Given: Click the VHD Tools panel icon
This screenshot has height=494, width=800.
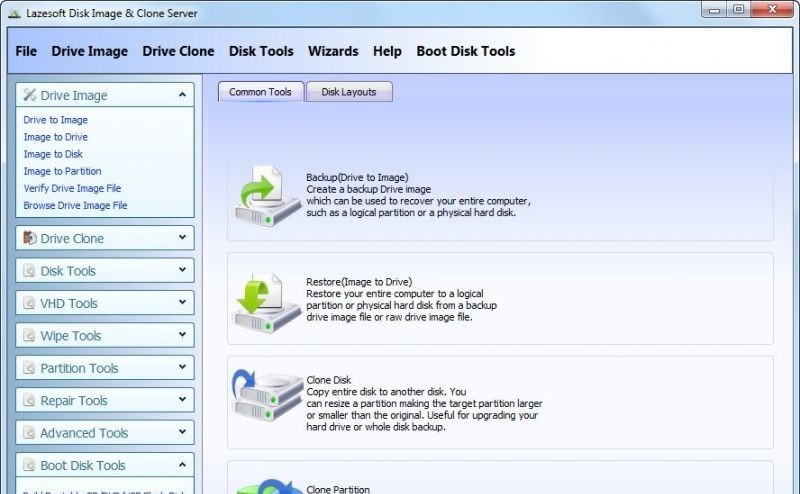Looking at the screenshot, I should (x=30, y=303).
